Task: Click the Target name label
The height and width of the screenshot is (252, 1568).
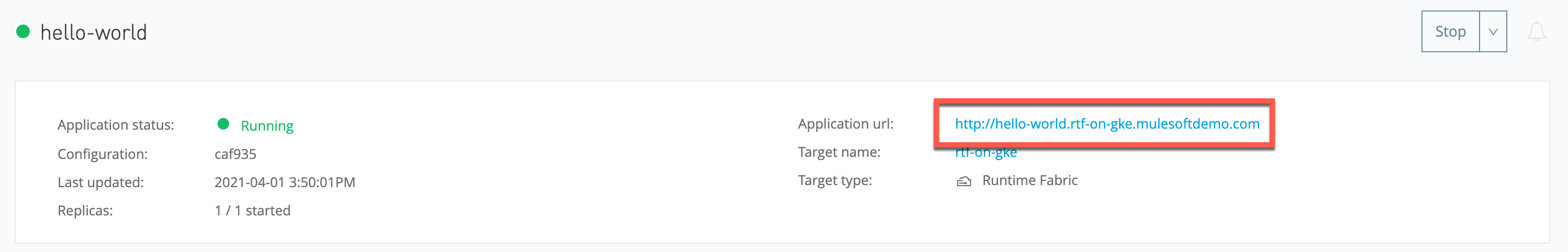Action: 839,152
